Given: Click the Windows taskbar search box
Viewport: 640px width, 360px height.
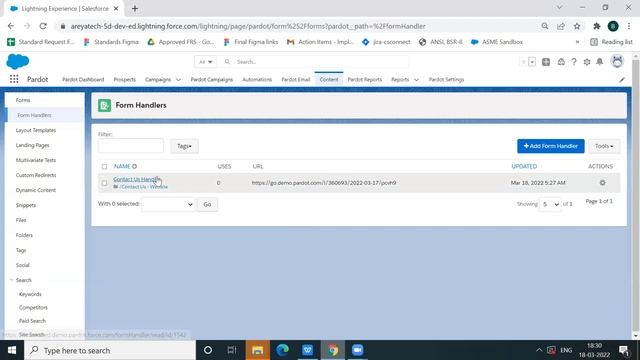Looking at the screenshot, I should pos(110,350).
